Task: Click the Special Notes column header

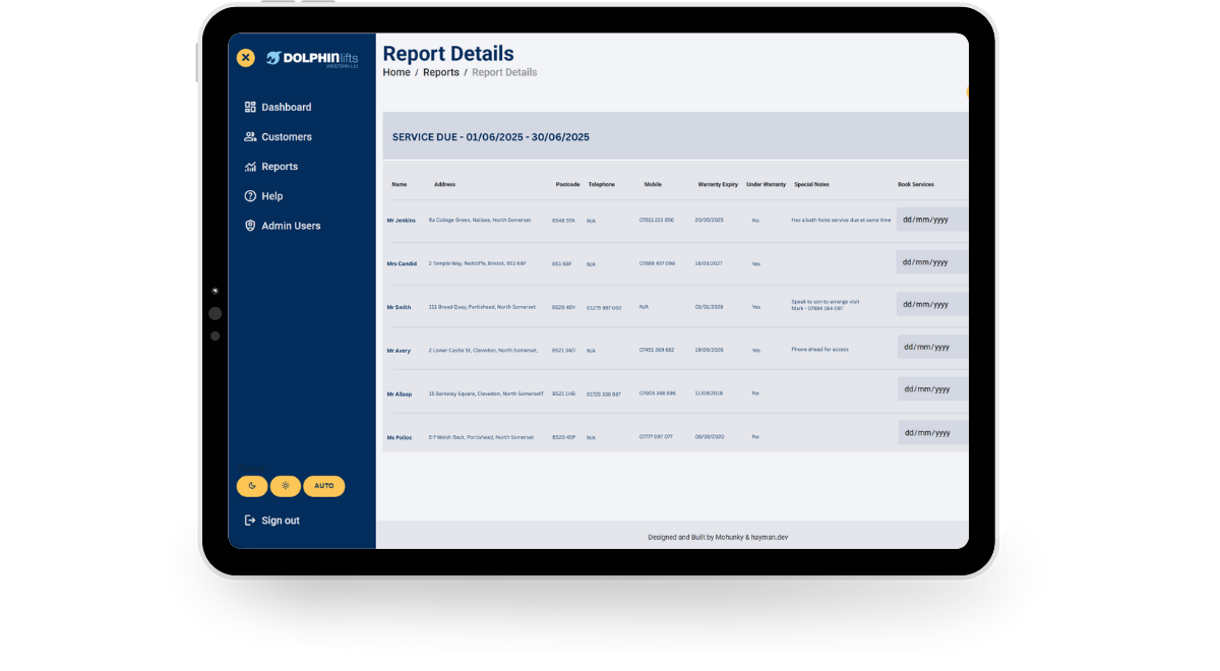Action: tap(812, 185)
